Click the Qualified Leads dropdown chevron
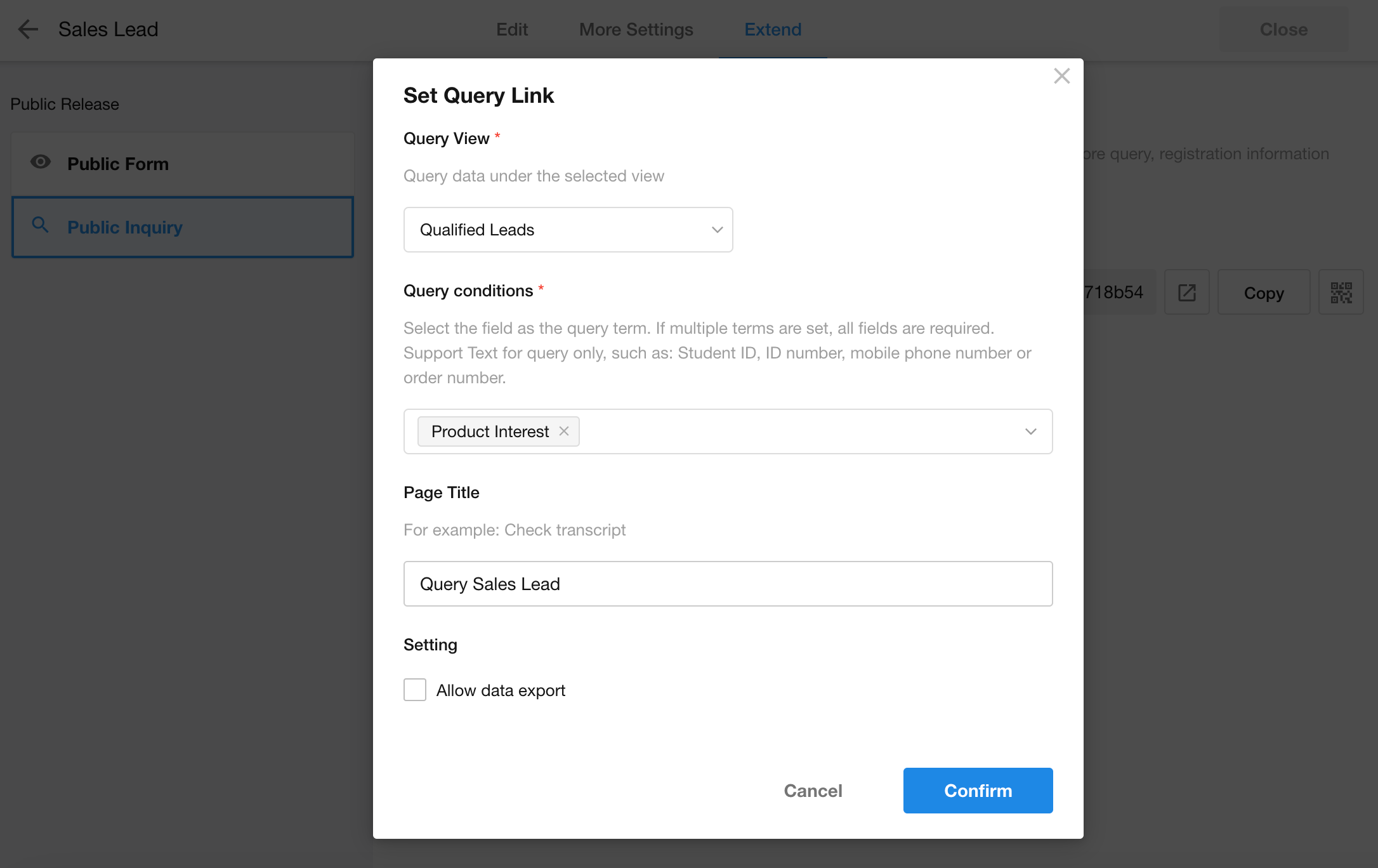1378x868 pixels. pyautogui.click(x=717, y=230)
